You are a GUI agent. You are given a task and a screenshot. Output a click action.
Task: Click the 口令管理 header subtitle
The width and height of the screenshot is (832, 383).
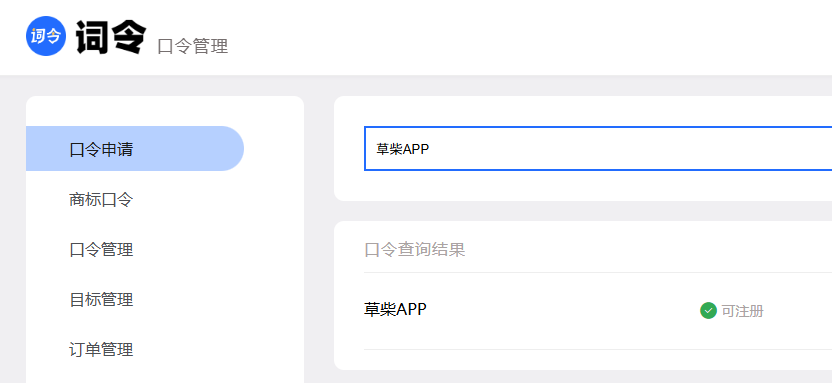pyautogui.click(x=193, y=46)
